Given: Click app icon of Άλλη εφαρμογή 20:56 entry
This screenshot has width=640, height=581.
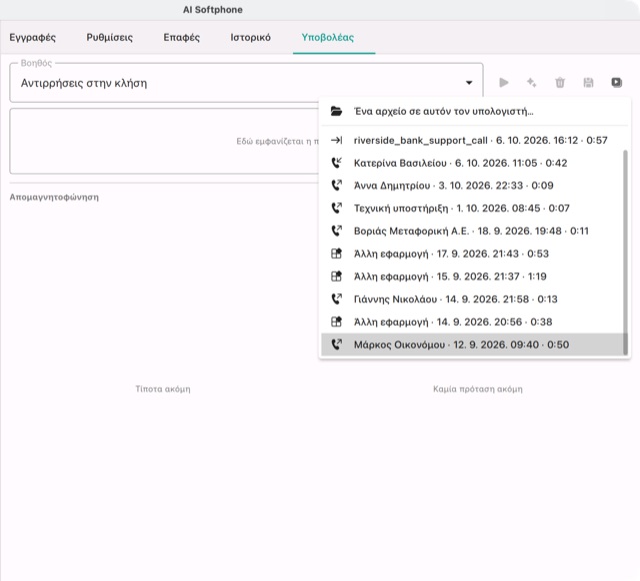Looking at the screenshot, I should [336, 322].
